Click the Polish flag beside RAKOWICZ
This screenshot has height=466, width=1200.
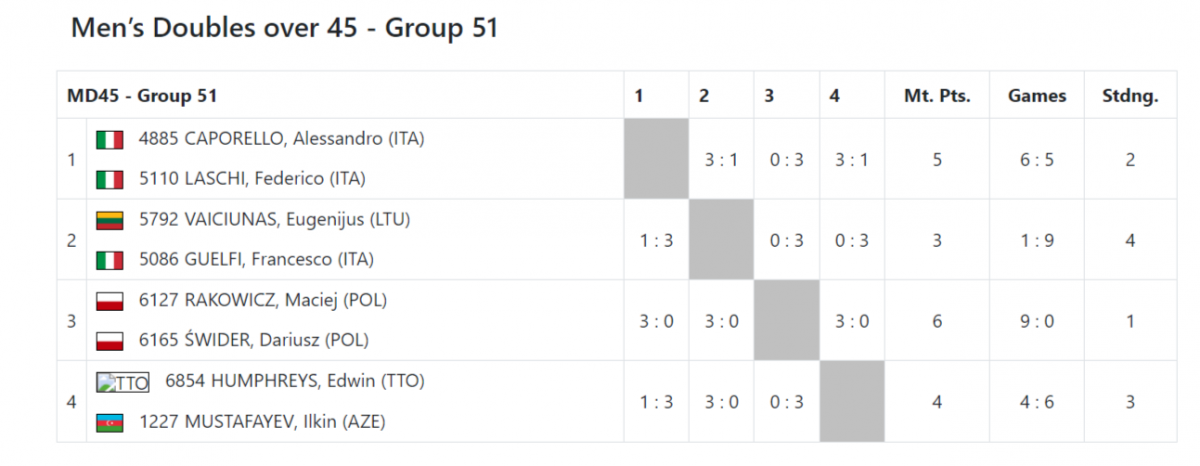coord(110,301)
